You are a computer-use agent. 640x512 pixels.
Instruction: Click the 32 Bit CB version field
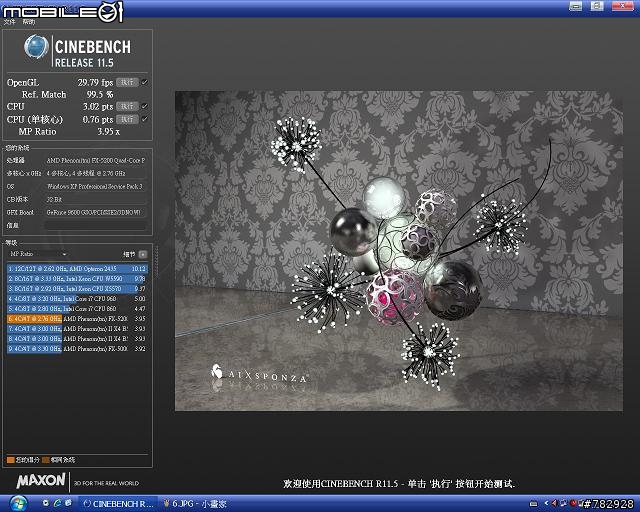(x=96, y=200)
